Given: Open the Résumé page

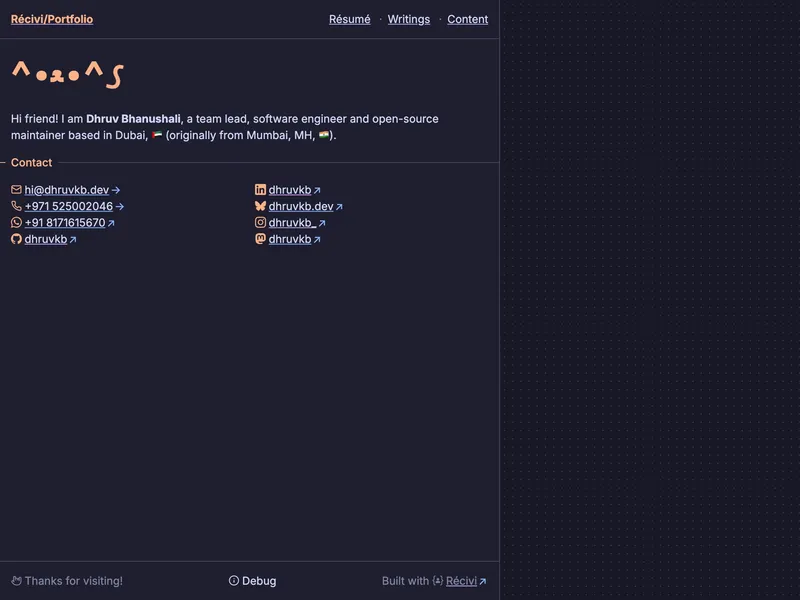Looking at the screenshot, I should point(349,19).
